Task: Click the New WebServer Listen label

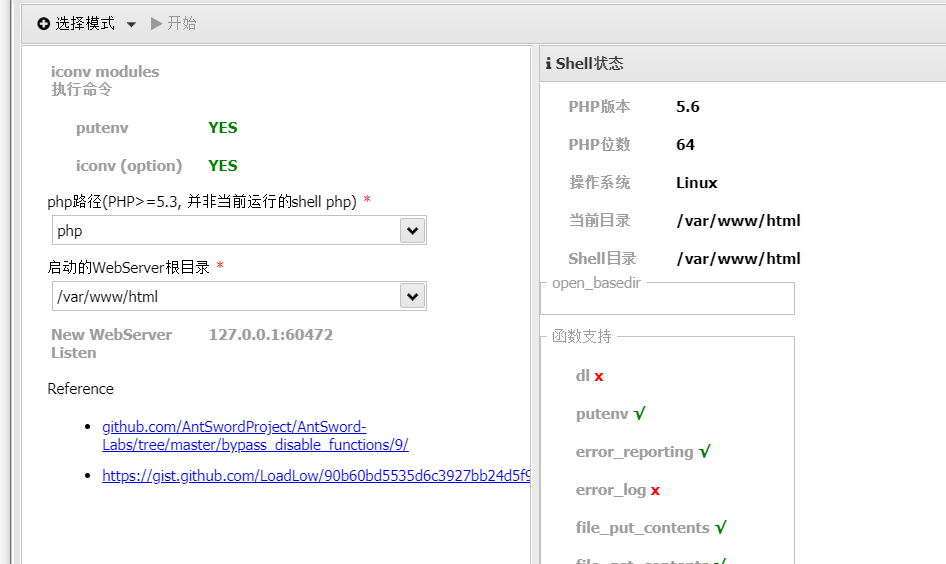Action: 112,343
